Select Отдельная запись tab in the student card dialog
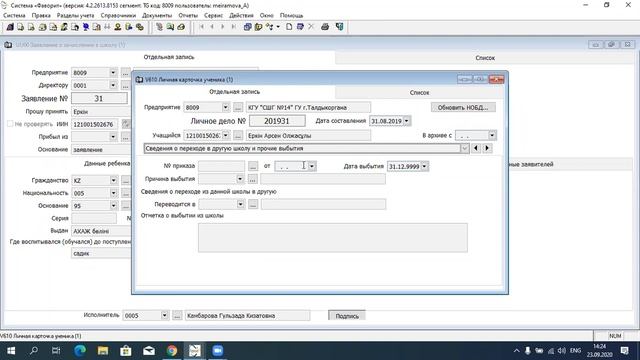This screenshot has height=360, width=640. pyautogui.click(x=235, y=92)
